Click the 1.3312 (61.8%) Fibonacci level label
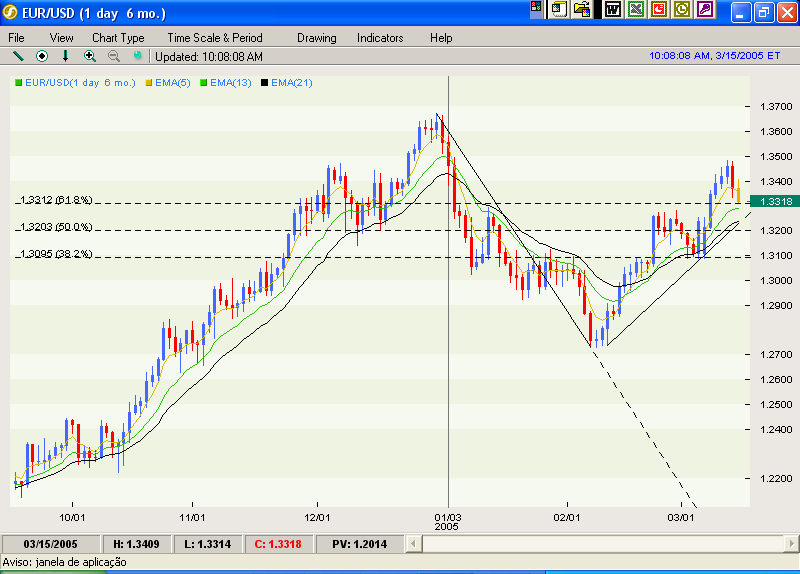Screen dimensions: 800x574 (56, 200)
